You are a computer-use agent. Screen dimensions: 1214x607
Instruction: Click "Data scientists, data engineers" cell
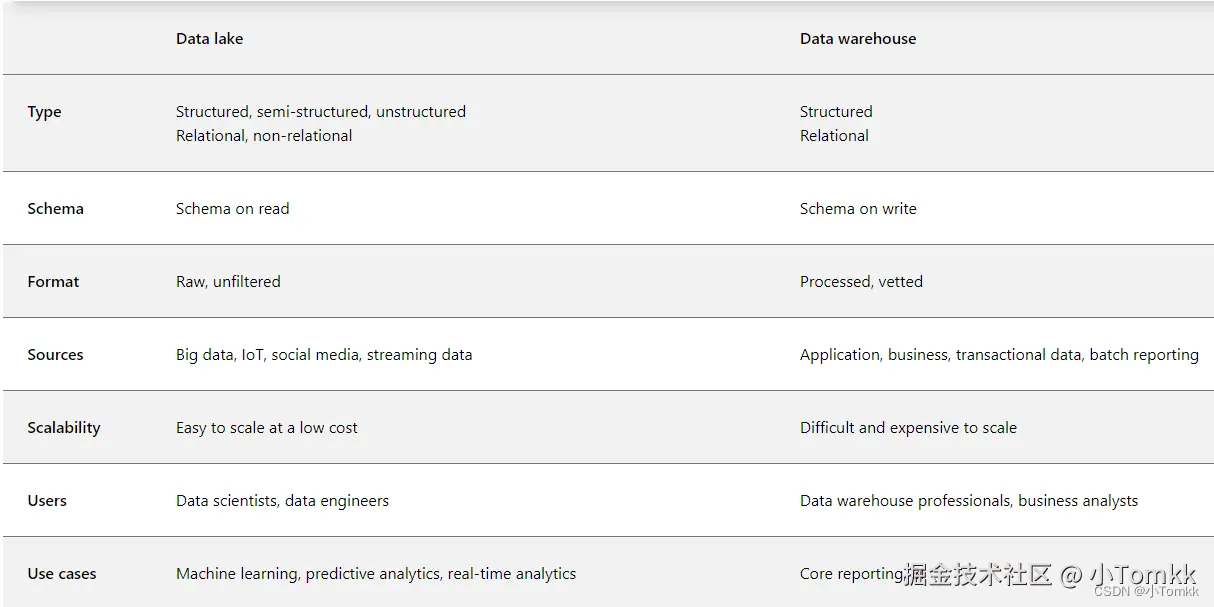coord(282,501)
